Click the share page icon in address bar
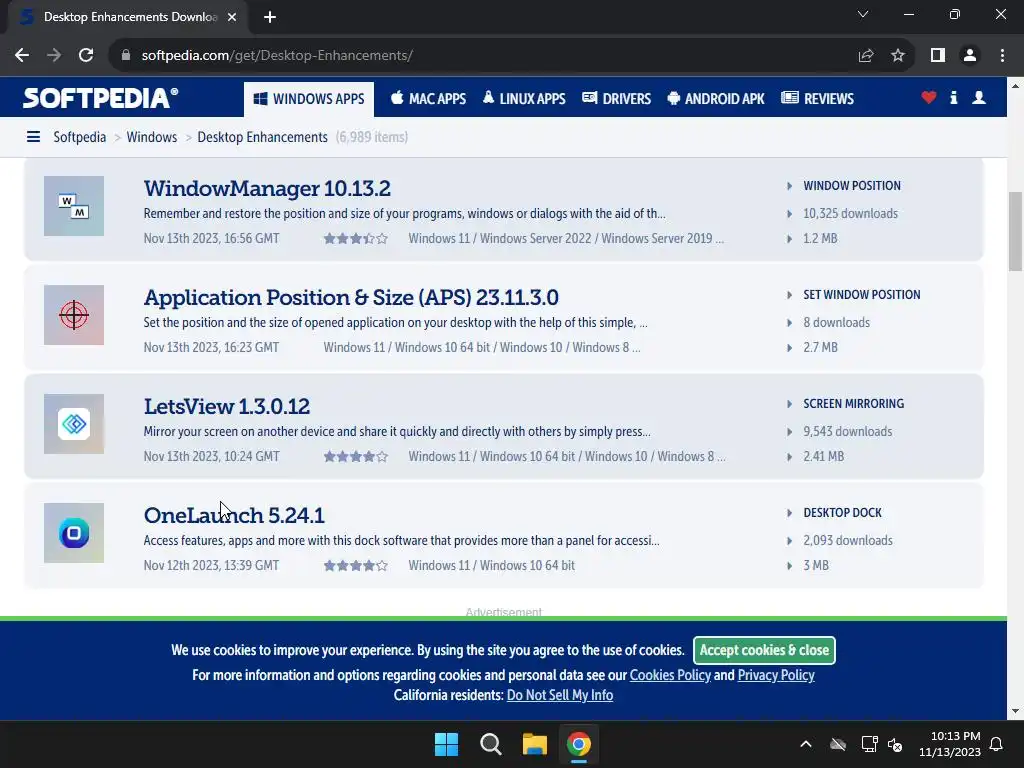This screenshot has width=1024, height=768. 866,56
